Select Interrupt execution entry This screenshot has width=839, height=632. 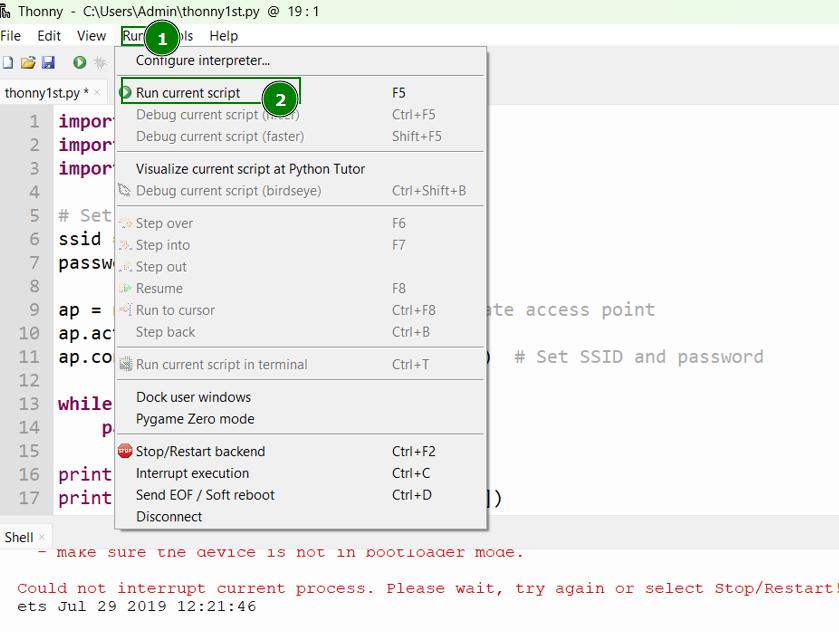(301, 473)
